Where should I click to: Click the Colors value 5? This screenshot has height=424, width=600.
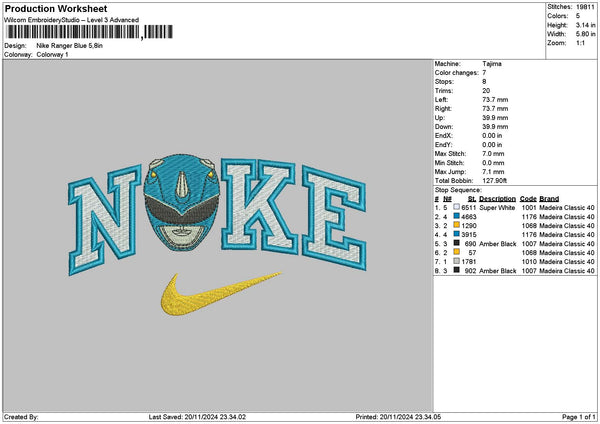click(x=578, y=16)
